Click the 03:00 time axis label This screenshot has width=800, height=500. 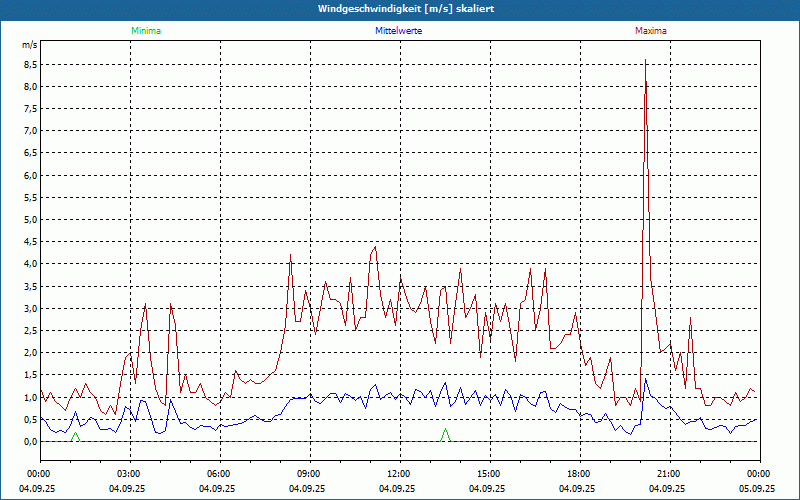(130, 474)
